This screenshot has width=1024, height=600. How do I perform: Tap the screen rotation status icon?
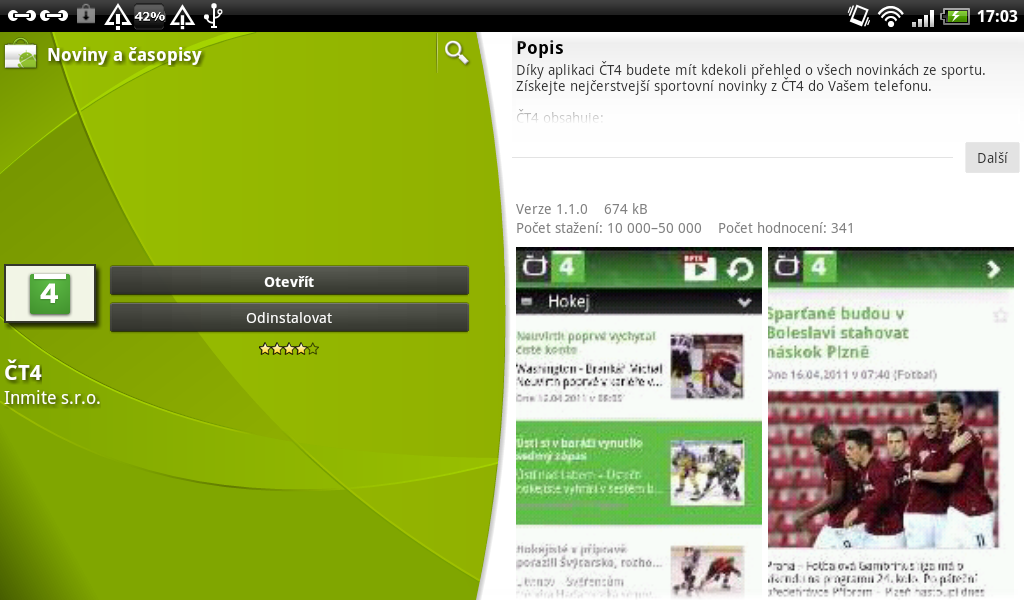pos(858,15)
